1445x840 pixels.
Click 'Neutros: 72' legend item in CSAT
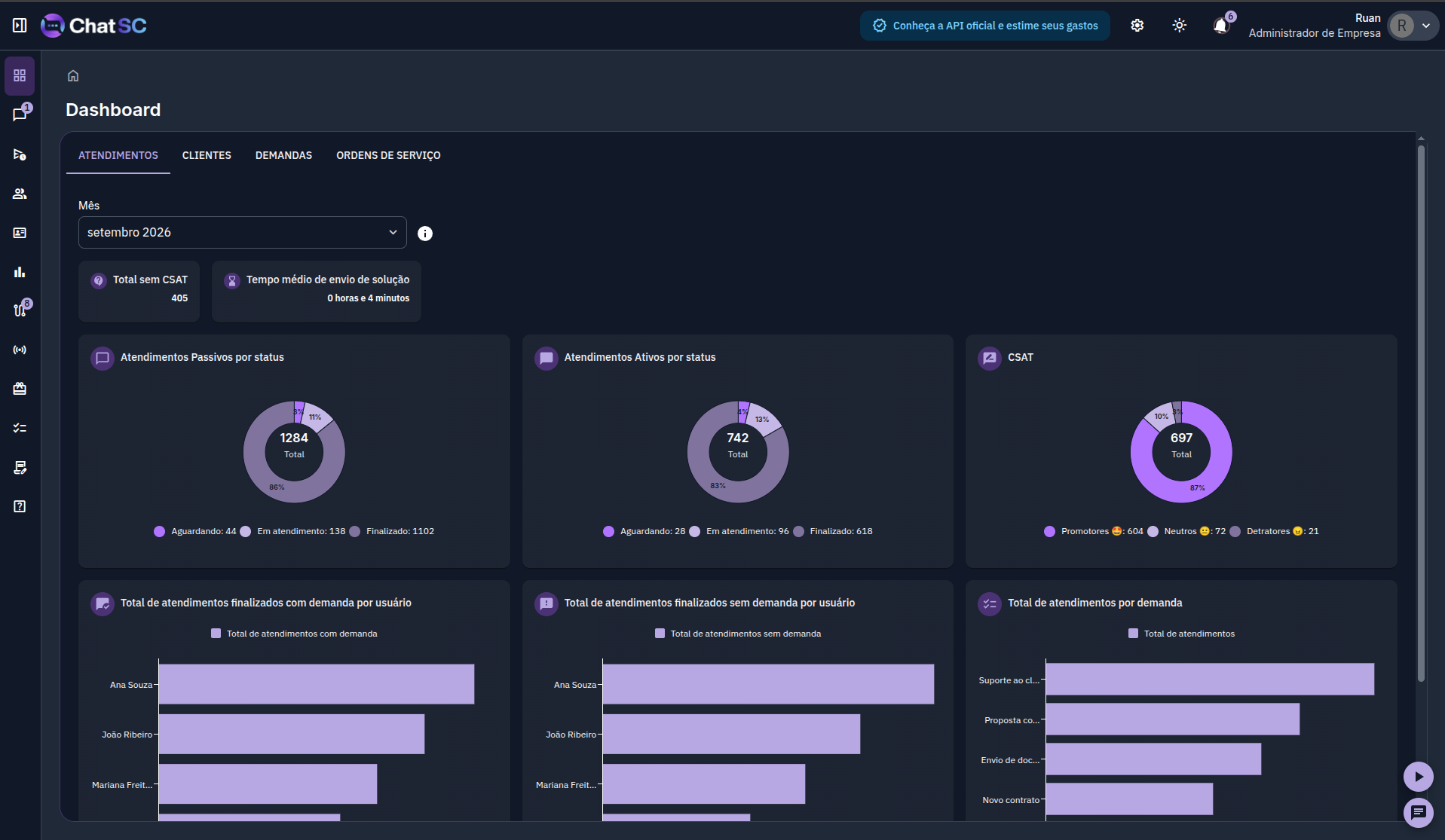pyautogui.click(x=1186, y=531)
